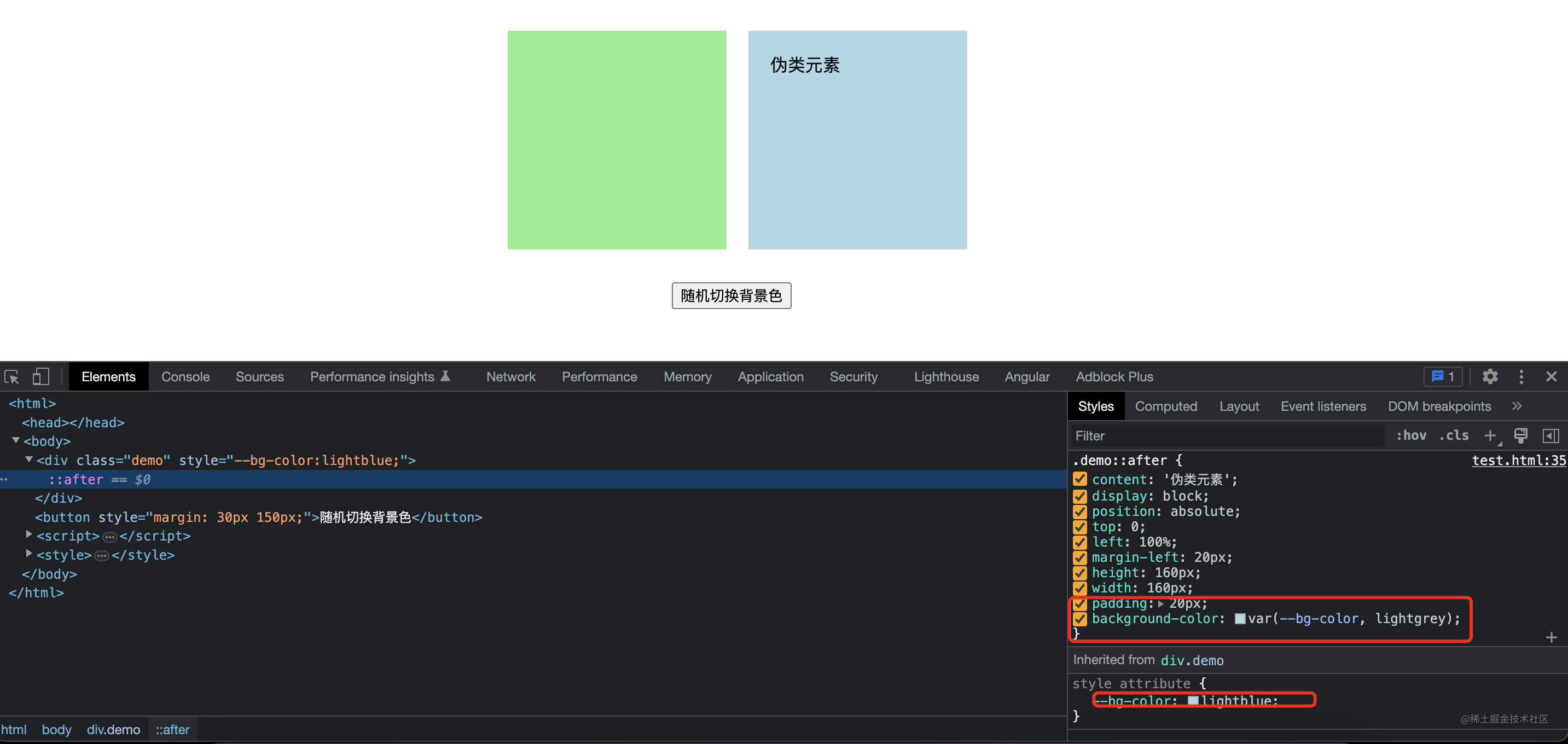Close the DevTools panel
1568x744 pixels.
coord(1551,377)
